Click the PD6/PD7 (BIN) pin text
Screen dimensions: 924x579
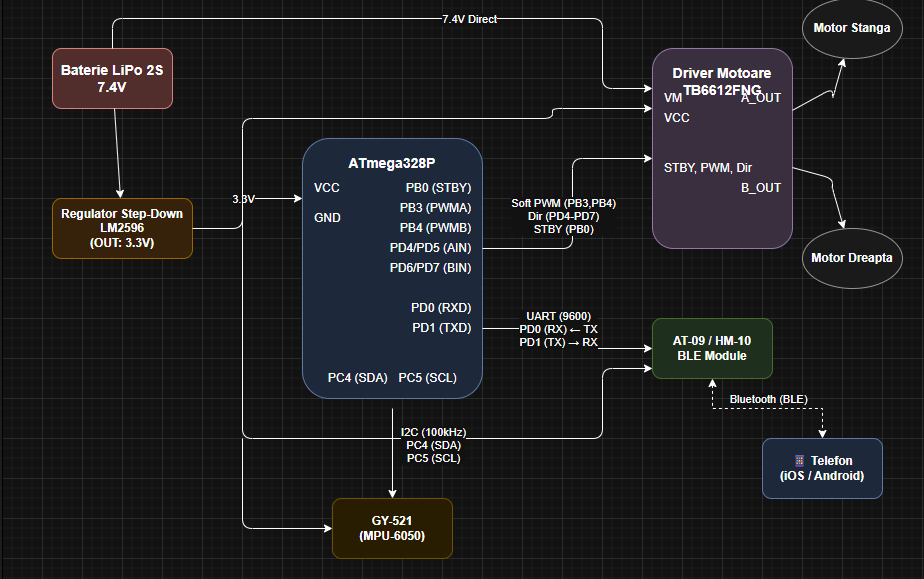click(x=430, y=268)
